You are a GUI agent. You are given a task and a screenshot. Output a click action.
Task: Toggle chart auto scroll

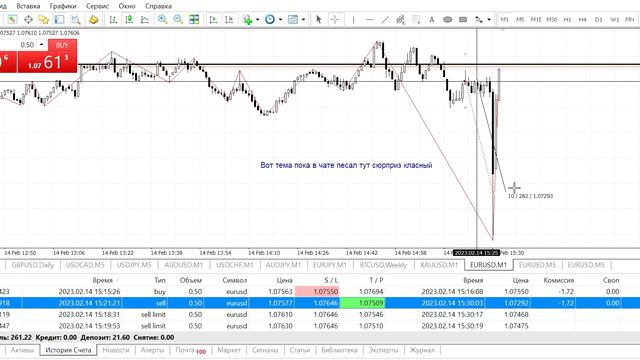[x=213, y=19]
